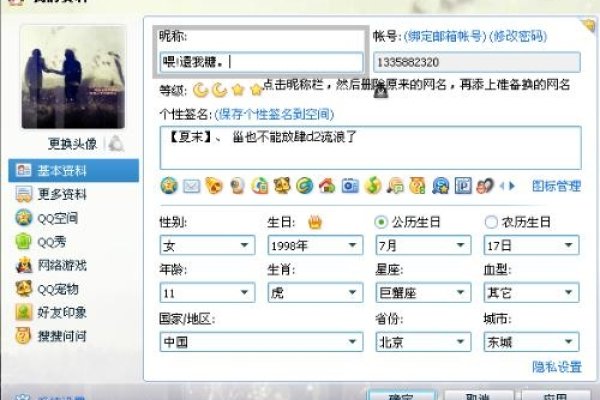Image resolution: width=600 pixels, height=400 pixels.
Task: Click the first star level icon
Action: (238, 90)
